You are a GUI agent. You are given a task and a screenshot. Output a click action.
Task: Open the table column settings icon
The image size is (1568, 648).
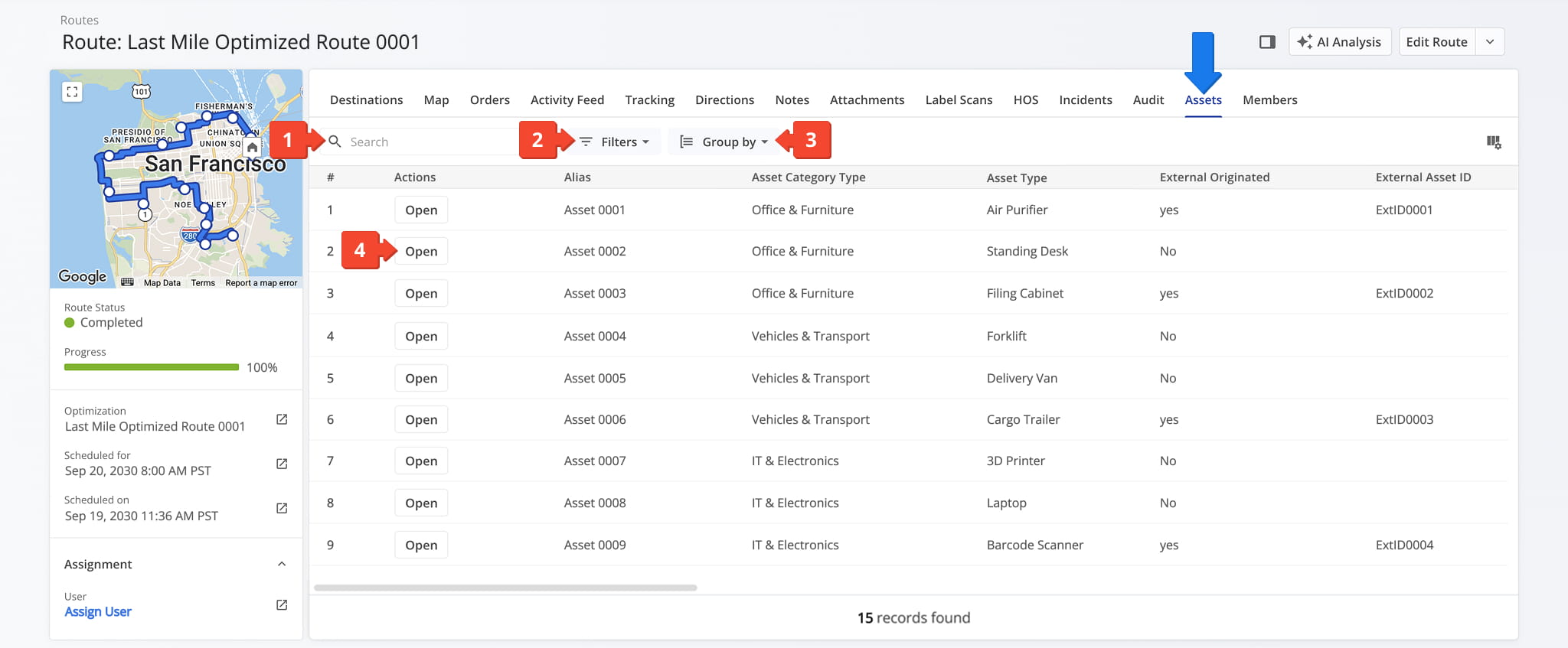tap(1493, 142)
